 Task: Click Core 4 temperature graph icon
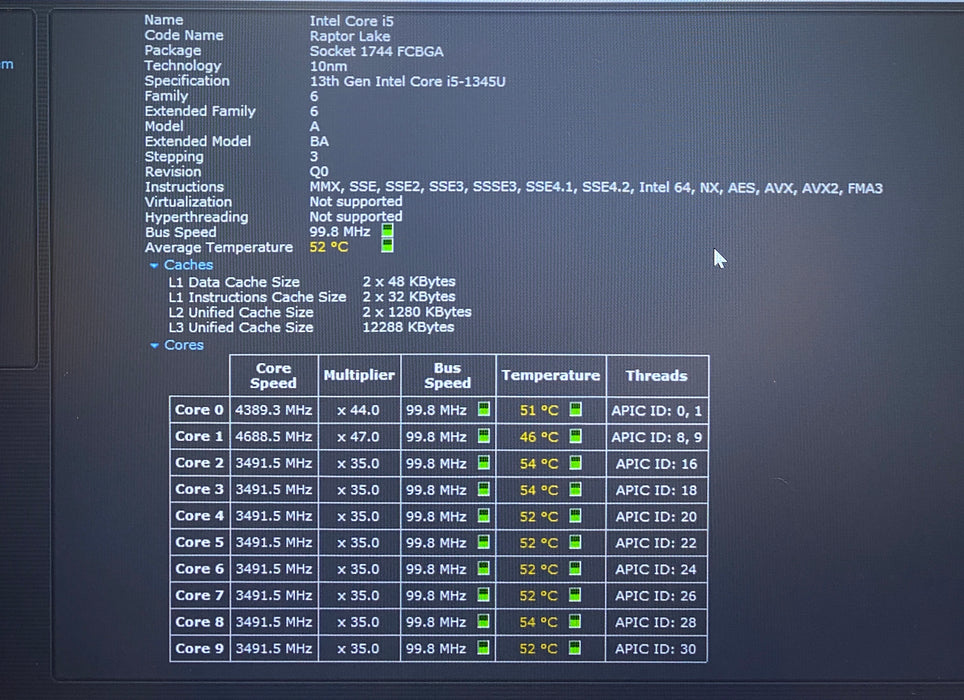coord(575,516)
